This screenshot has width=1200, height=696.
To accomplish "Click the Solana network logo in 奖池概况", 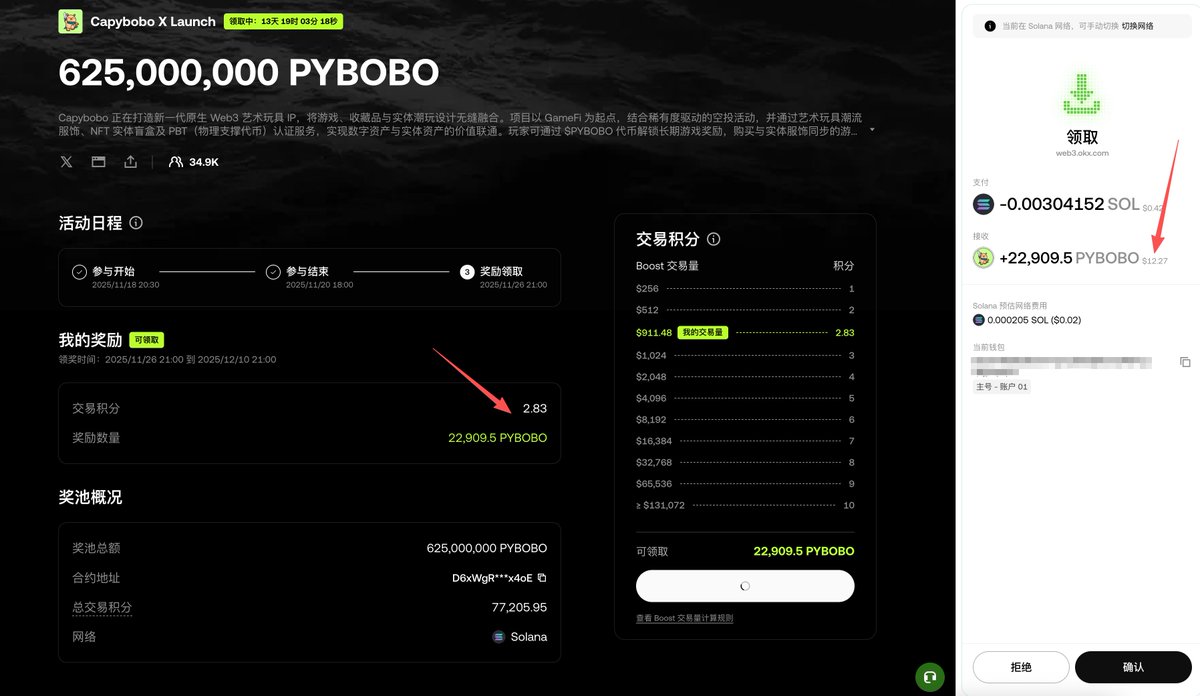I will (x=499, y=637).
